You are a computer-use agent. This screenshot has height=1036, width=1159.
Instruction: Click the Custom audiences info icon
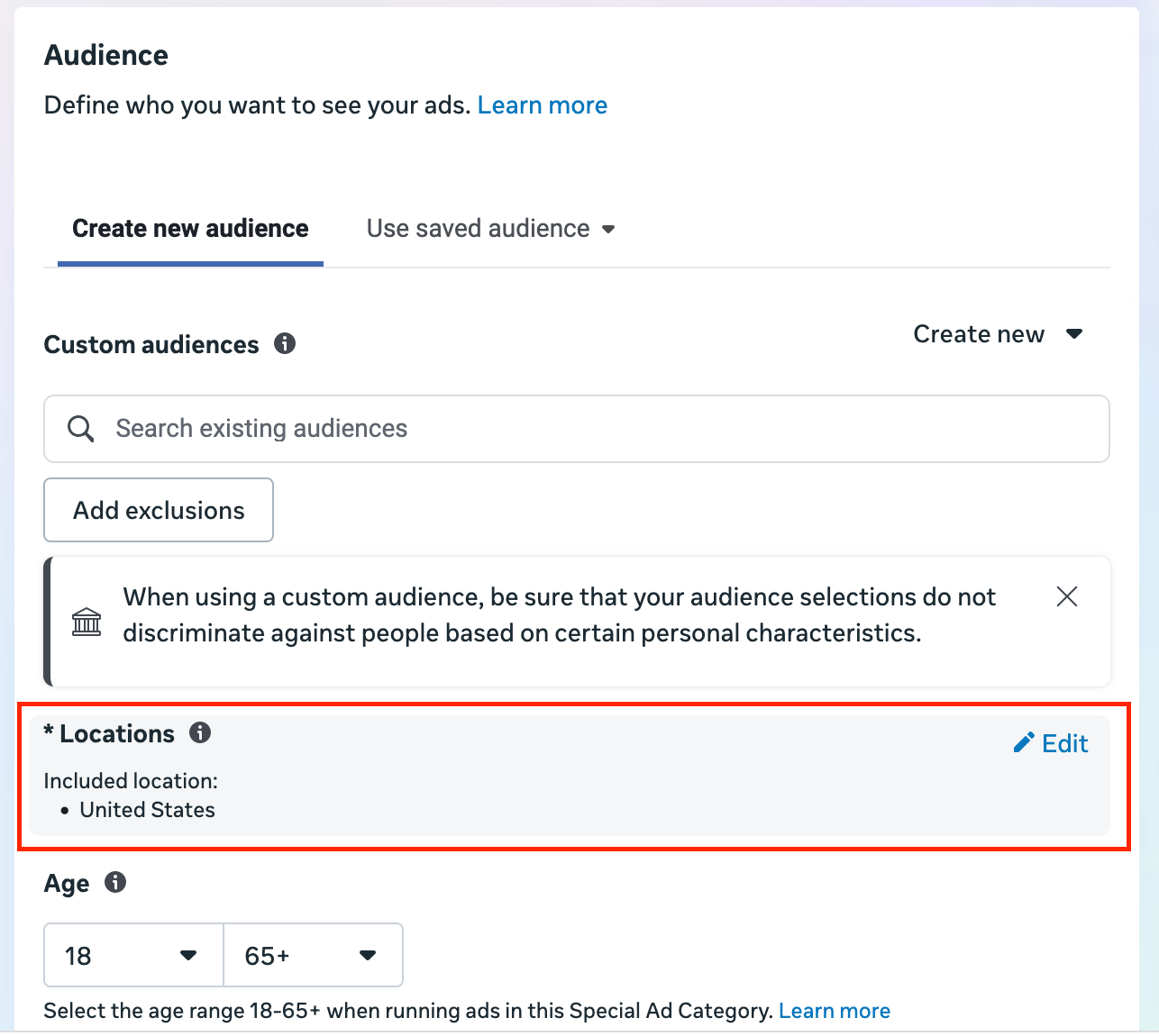[285, 343]
